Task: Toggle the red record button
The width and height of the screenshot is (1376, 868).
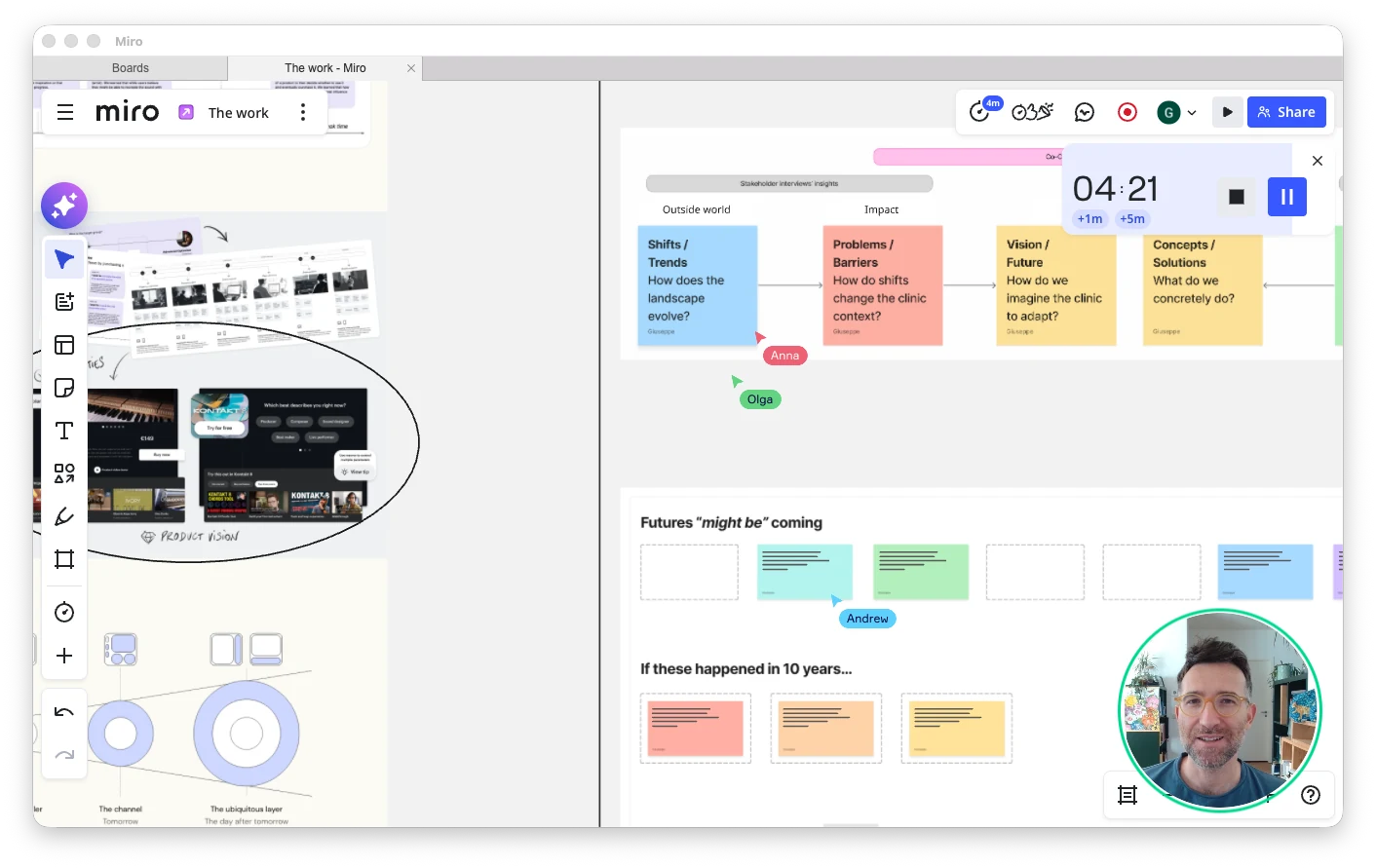Action: (x=1128, y=112)
